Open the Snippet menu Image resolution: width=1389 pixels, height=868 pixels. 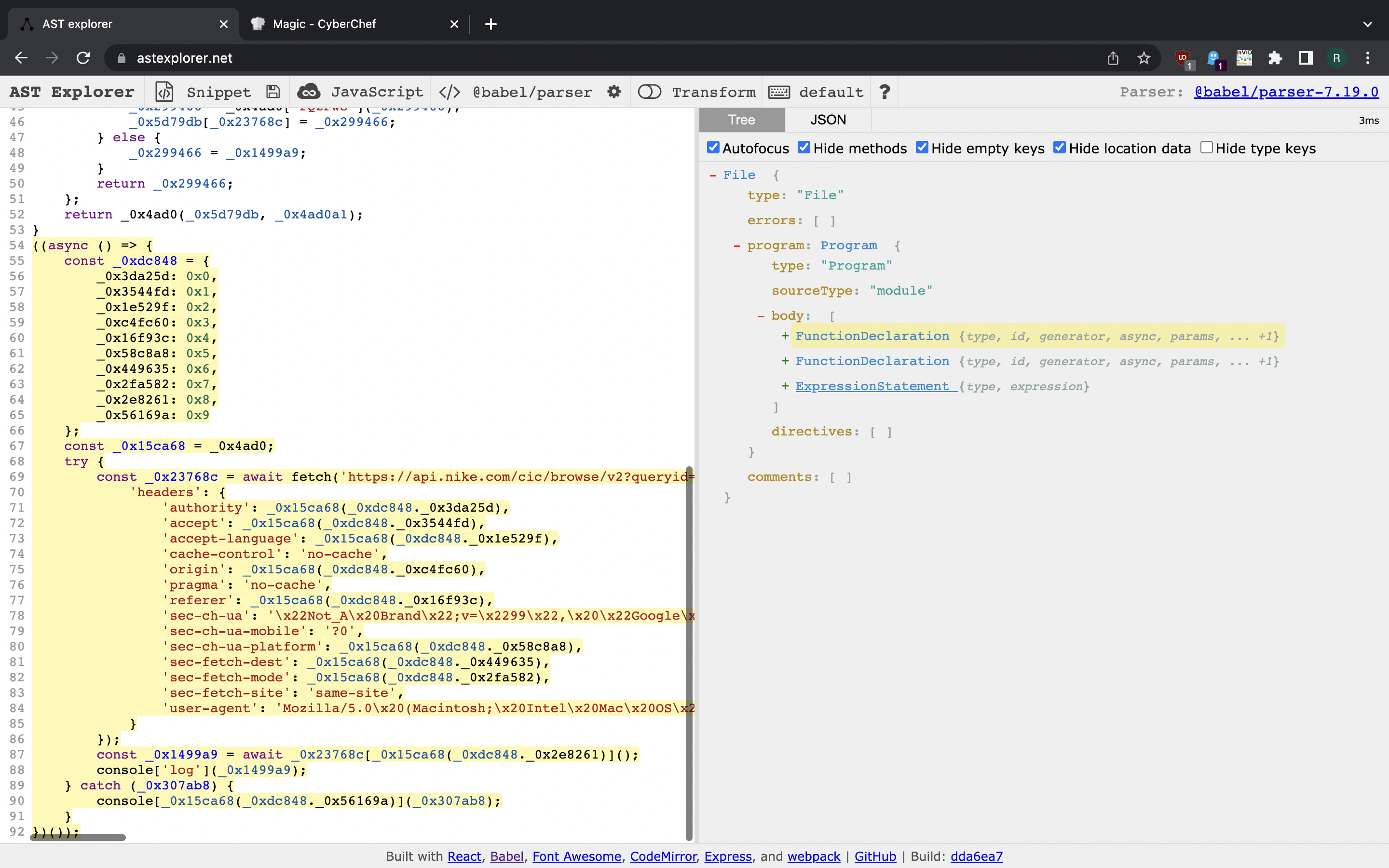pyautogui.click(x=218, y=92)
